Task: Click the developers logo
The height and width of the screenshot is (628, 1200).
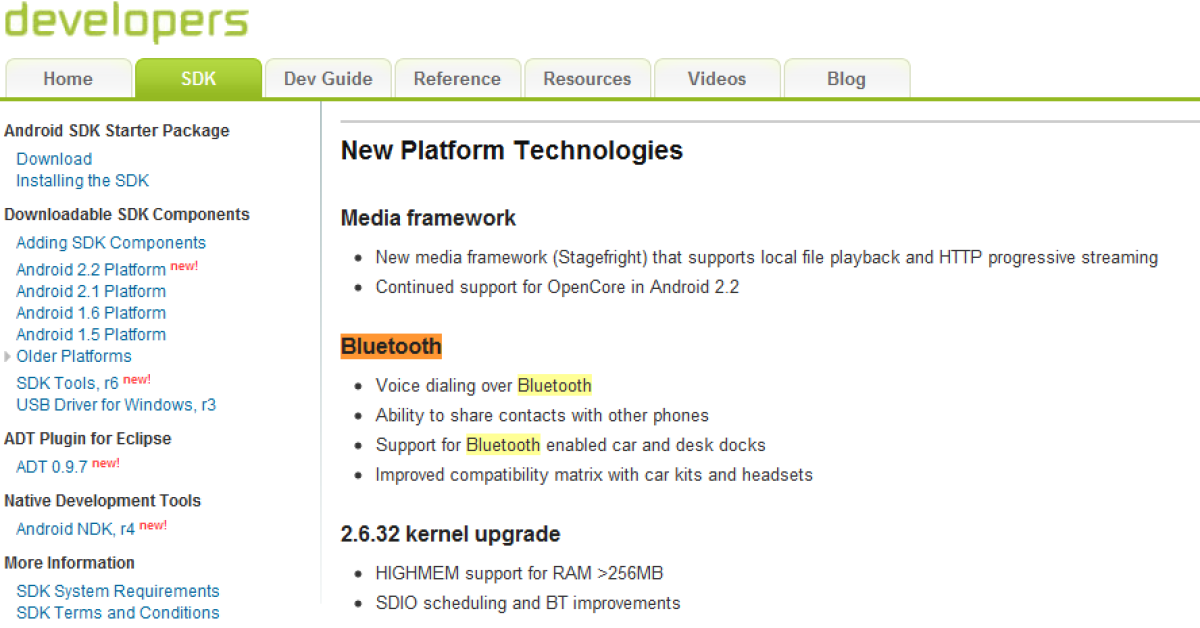Action: click(x=126, y=21)
